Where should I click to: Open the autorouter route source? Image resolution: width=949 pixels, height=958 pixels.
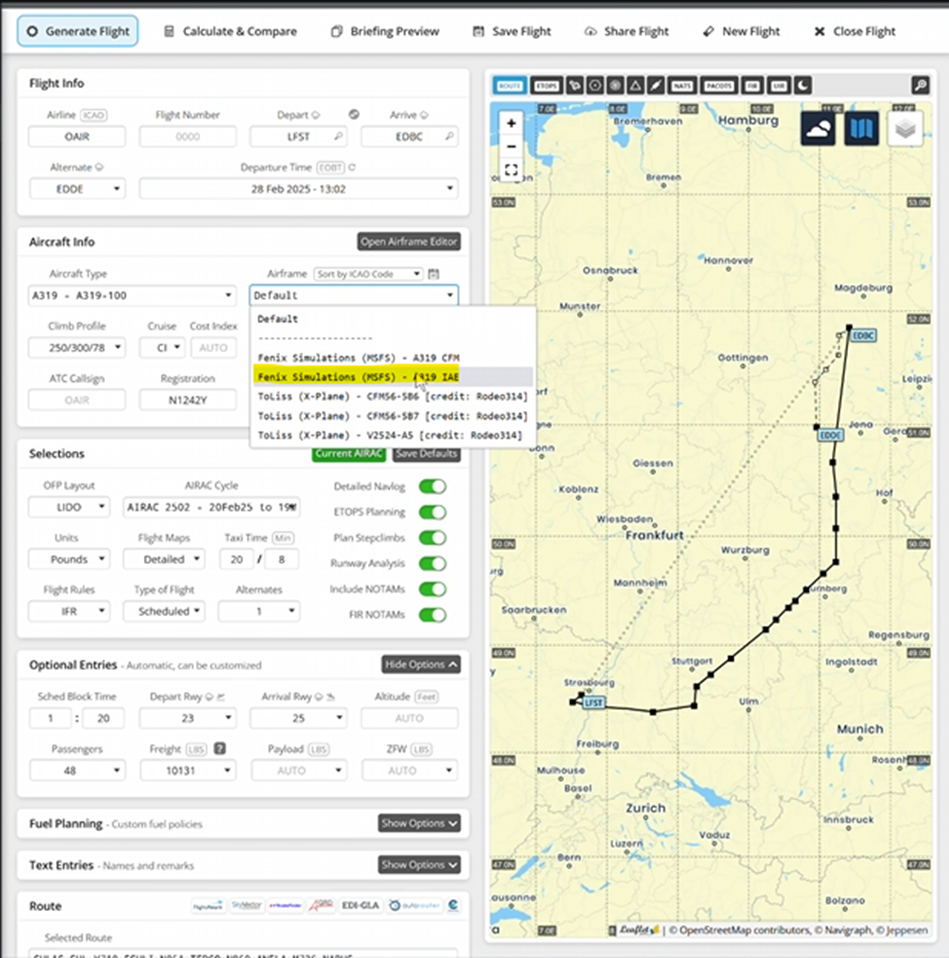click(x=414, y=905)
